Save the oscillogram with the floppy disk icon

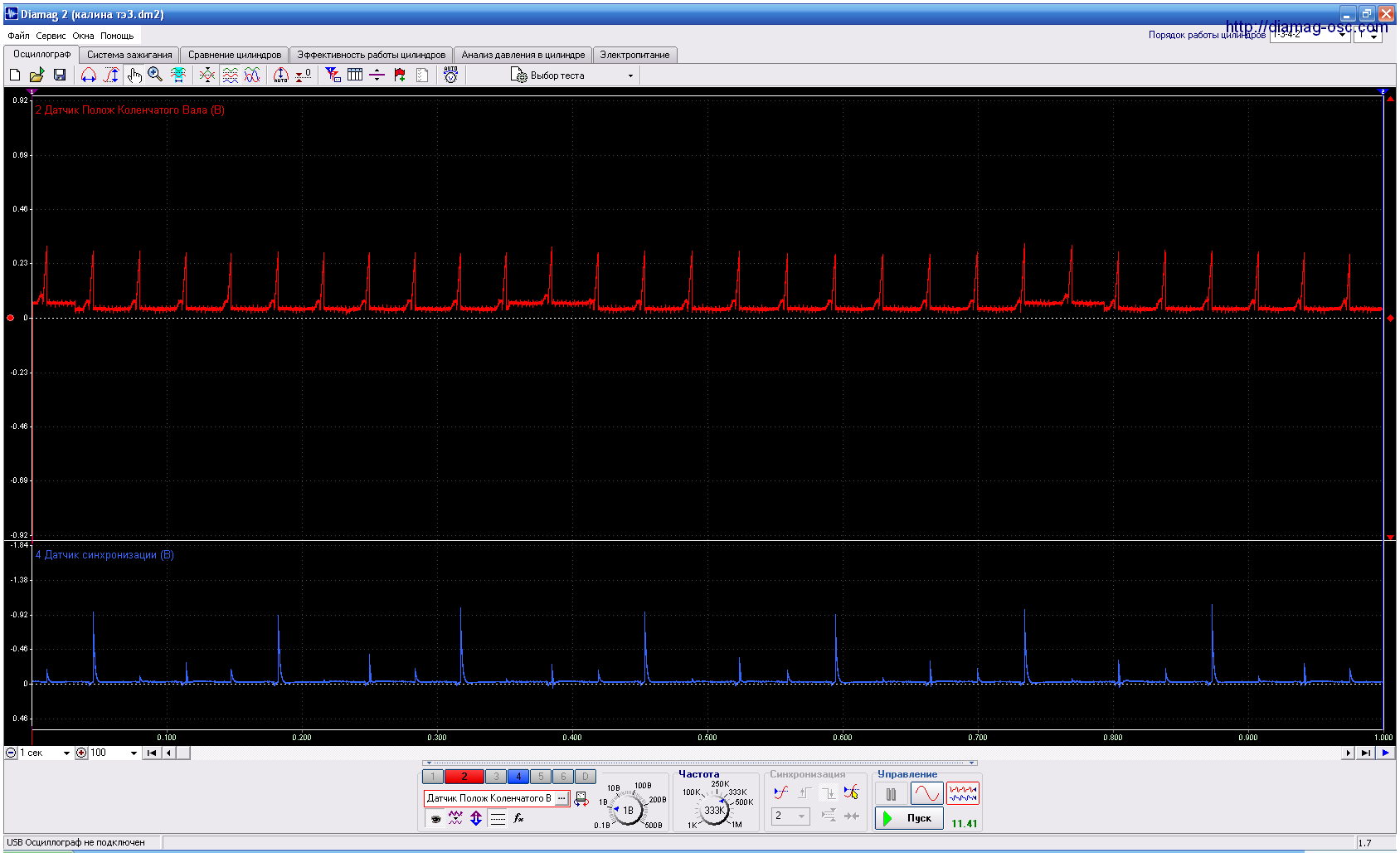point(60,75)
